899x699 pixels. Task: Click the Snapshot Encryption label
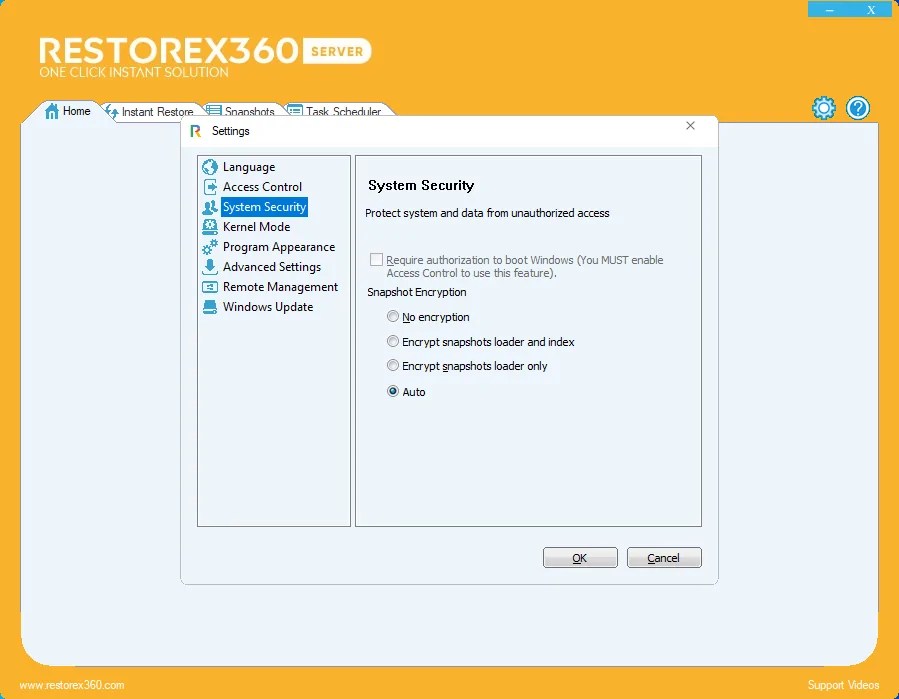click(417, 292)
